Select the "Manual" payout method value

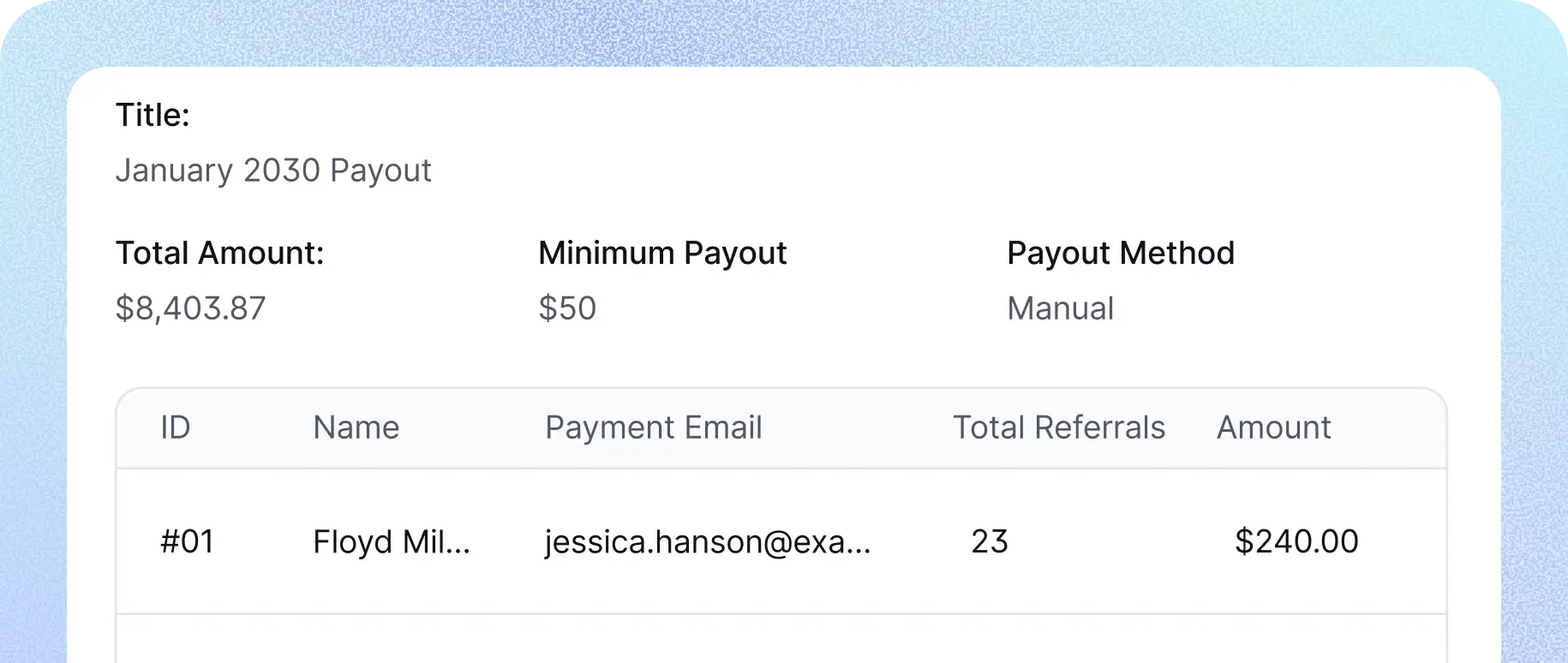click(x=1060, y=308)
